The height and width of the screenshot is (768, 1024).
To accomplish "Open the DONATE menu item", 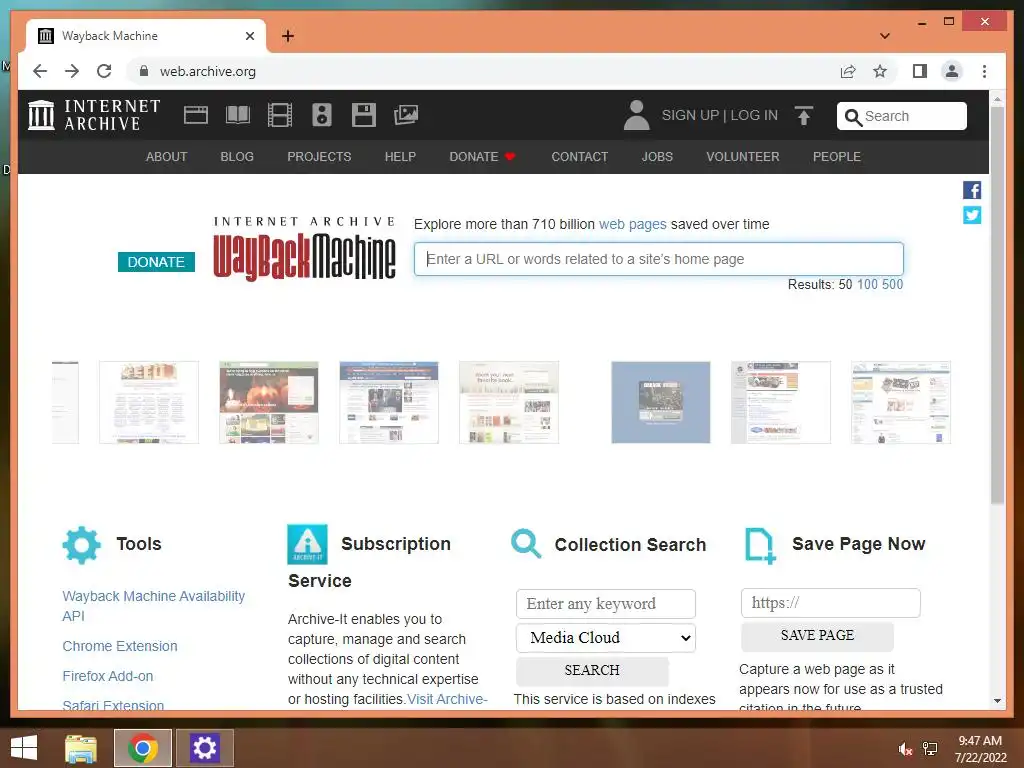I will click(482, 157).
